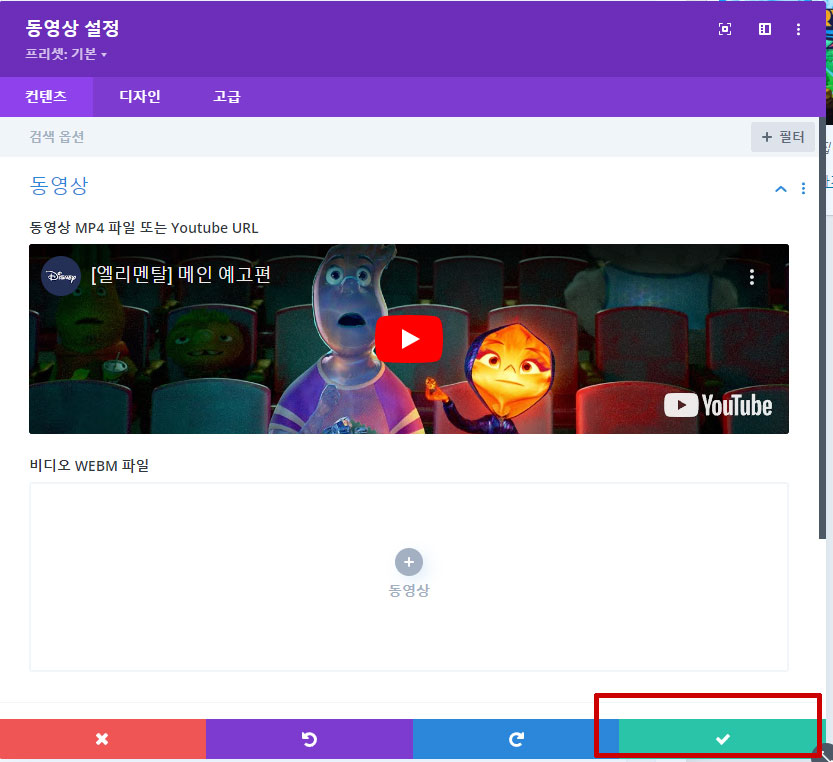This screenshot has height=762, width=833.
Task: Expand the settings modal to fullscreen
Action: pyautogui.click(x=725, y=29)
